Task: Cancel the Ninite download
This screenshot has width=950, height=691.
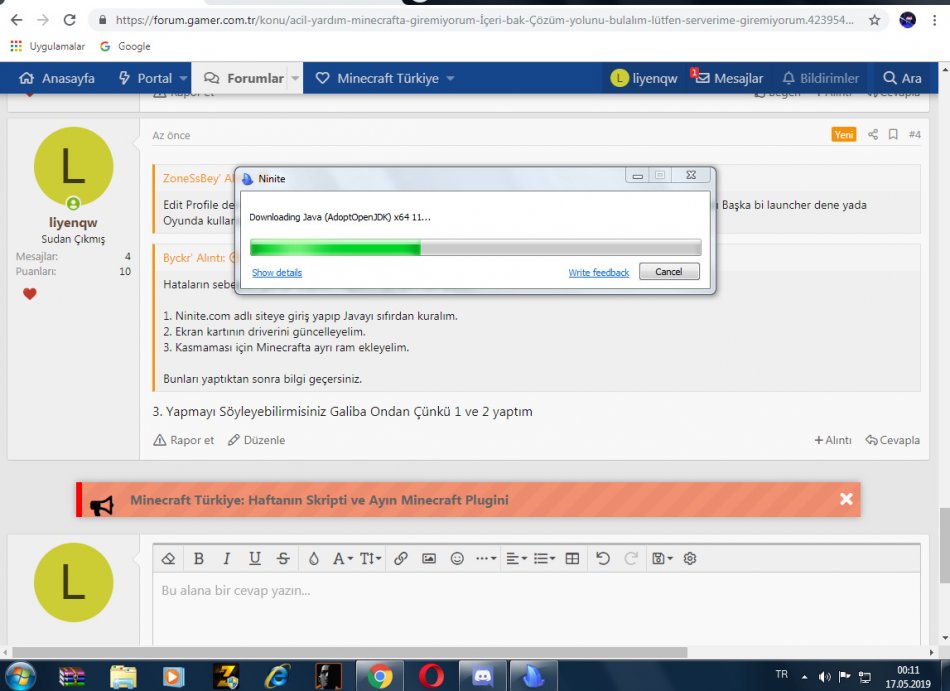Action: click(669, 272)
